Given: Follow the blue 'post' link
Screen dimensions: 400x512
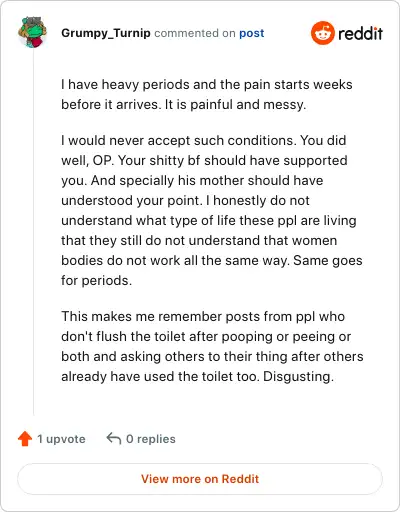Looking at the screenshot, I should [x=252, y=33].
